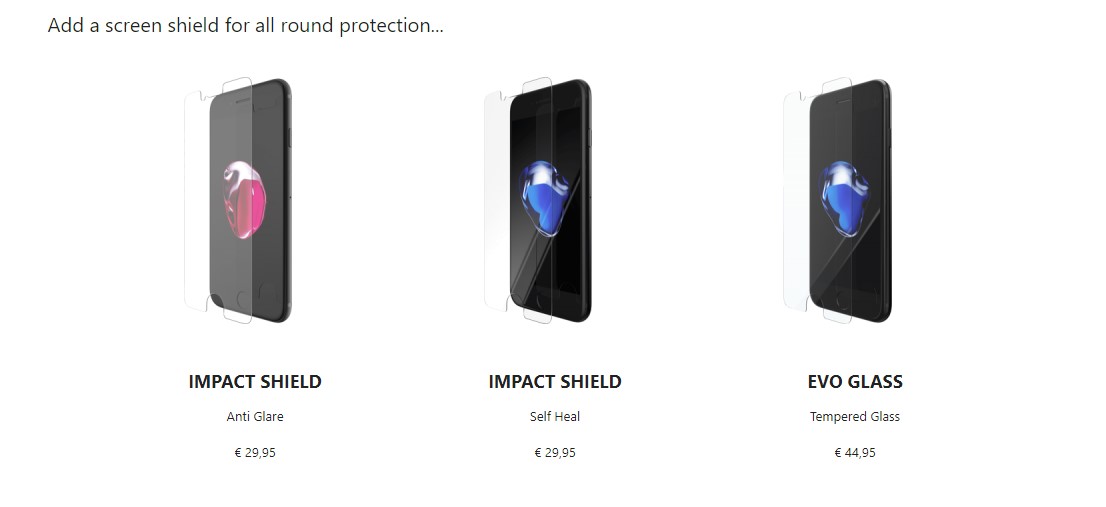Image resolution: width=1106 pixels, height=507 pixels.
Task: Click the € 44,95 Evo Glass price
Action: [855, 453]
